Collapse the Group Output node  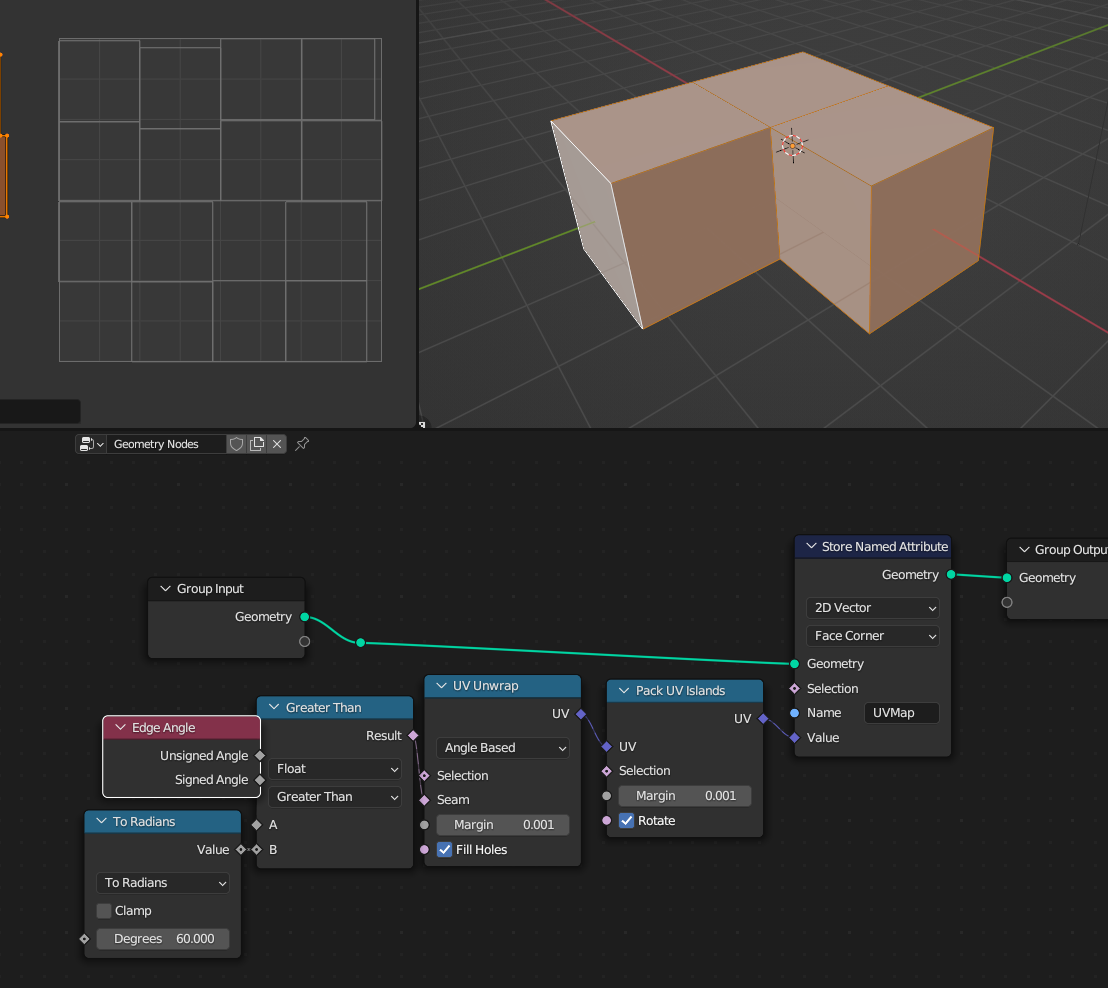tap(1024, 550)
